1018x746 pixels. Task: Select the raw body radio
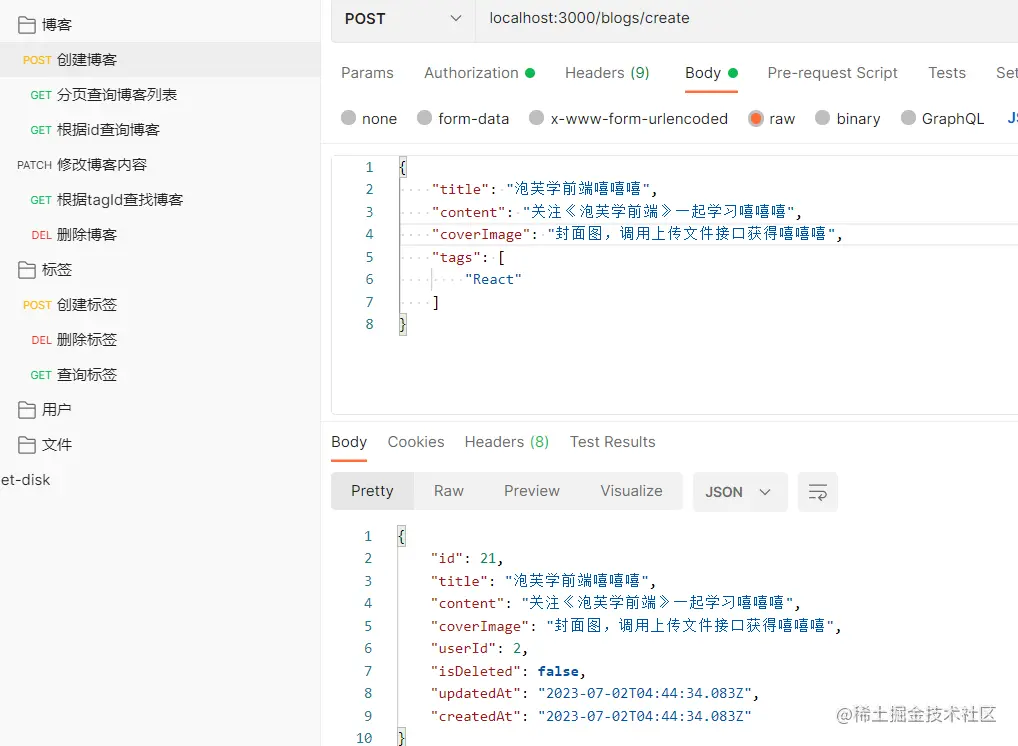click(x=756, y=118)
